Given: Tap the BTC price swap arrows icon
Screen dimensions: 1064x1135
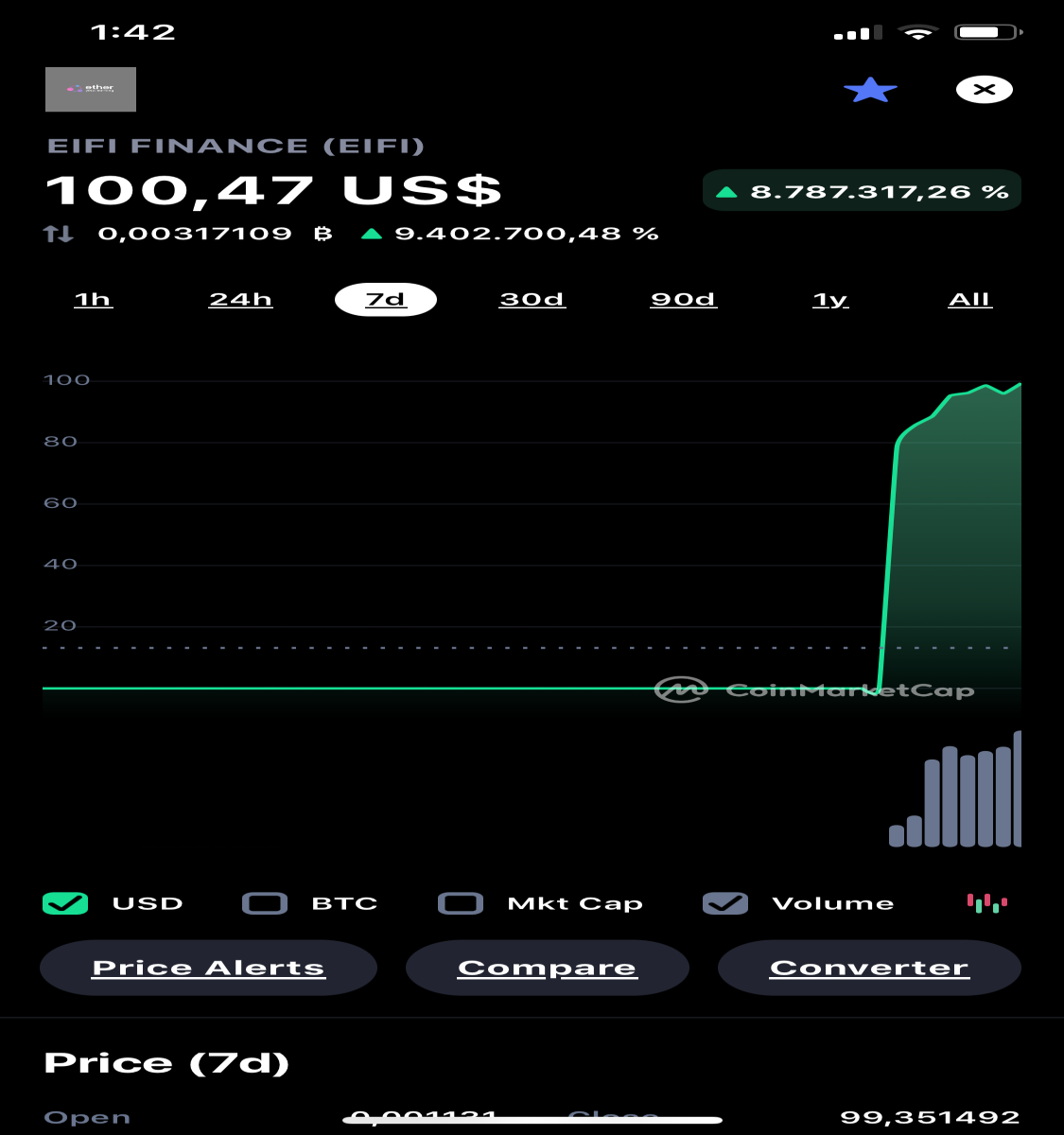Looking at the screenshot, I should pyautogui.click(x=59, y=234).
